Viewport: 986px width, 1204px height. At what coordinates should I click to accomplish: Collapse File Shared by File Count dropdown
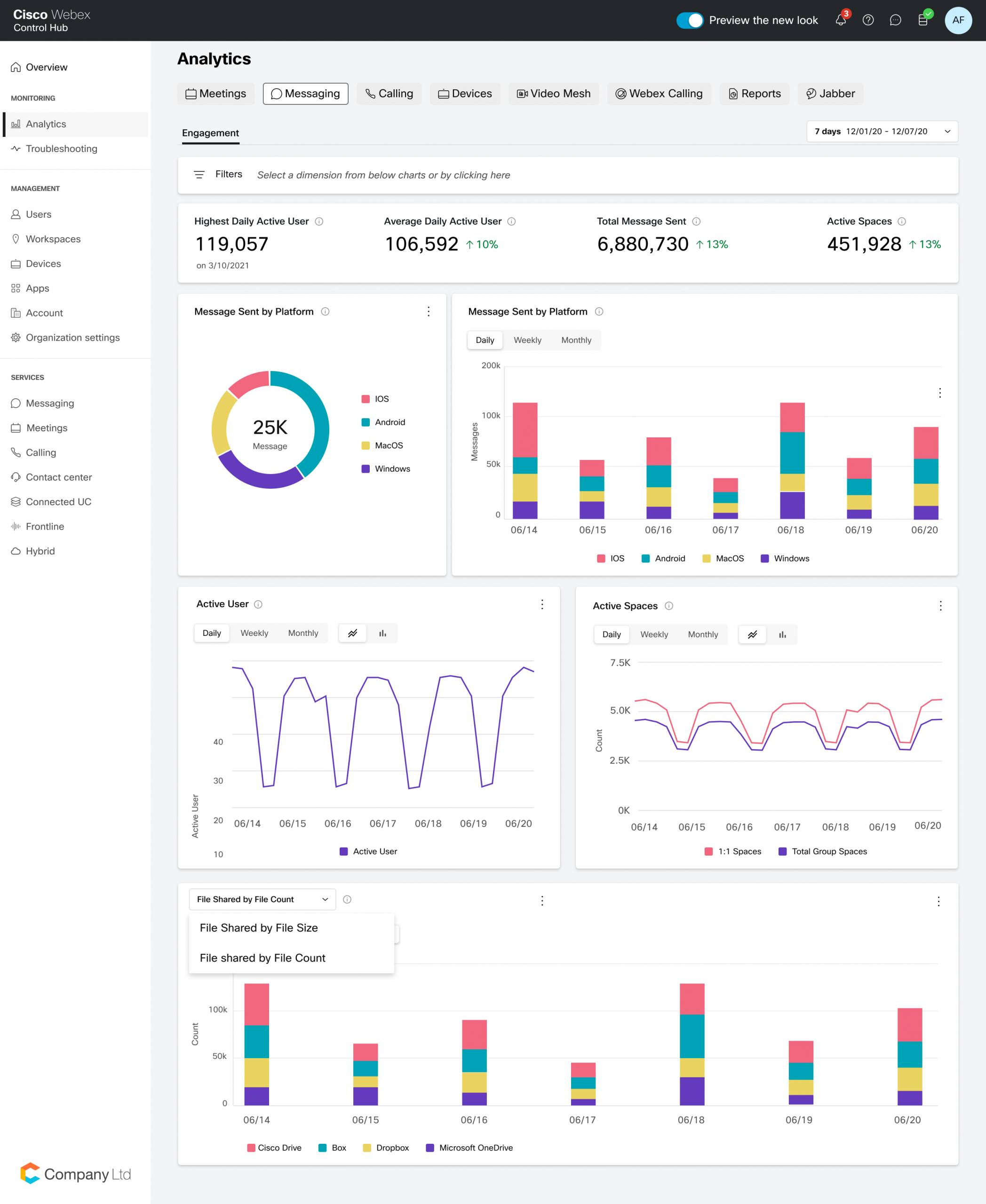pyautogui.click(x=262, y=899)
